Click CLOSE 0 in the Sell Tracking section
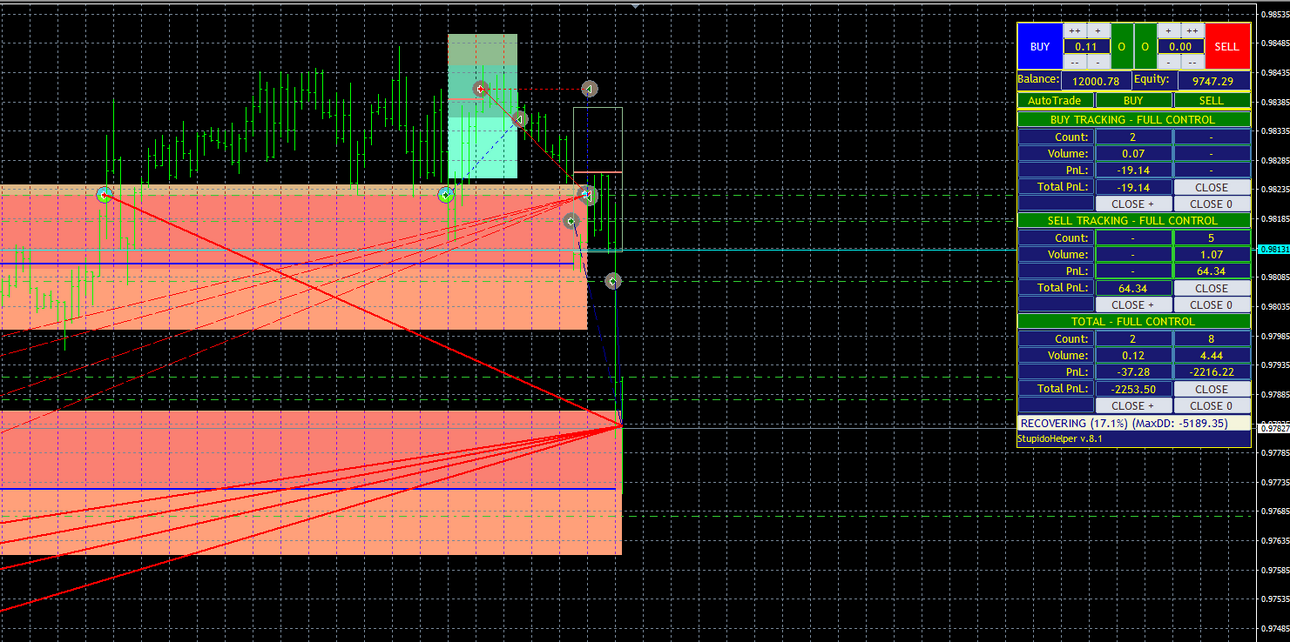This screenshot has width=1290, height=642. coord(1212,304)
